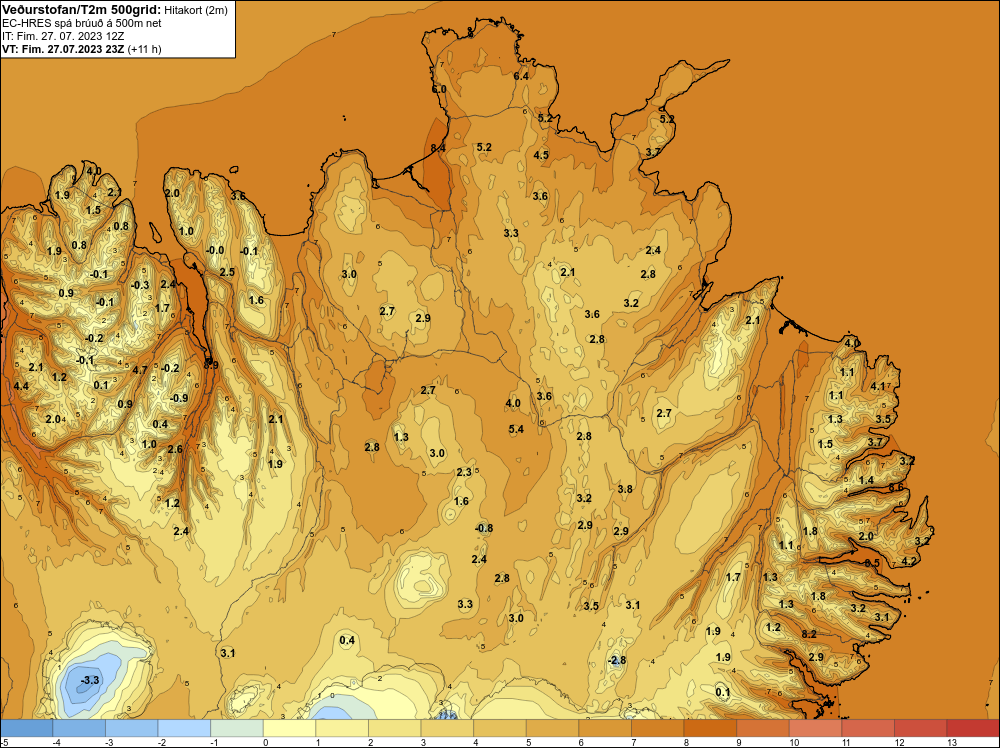Click the 4.7 temperature label

[x=140, y=370]
